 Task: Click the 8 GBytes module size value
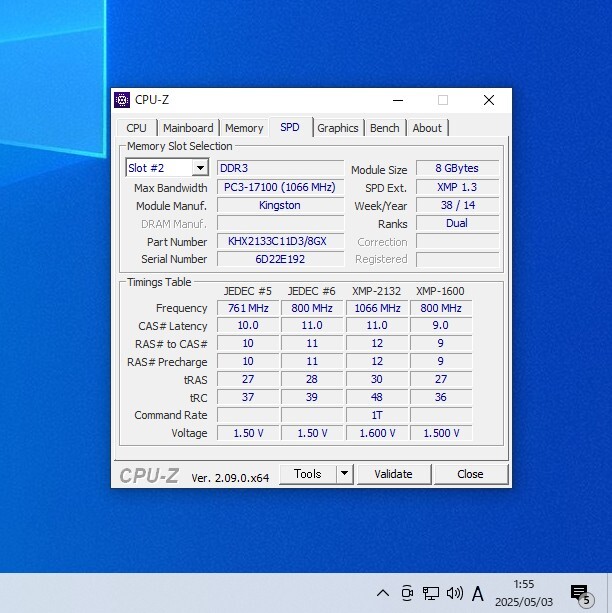pyautogui.click(x=457, y=168)
